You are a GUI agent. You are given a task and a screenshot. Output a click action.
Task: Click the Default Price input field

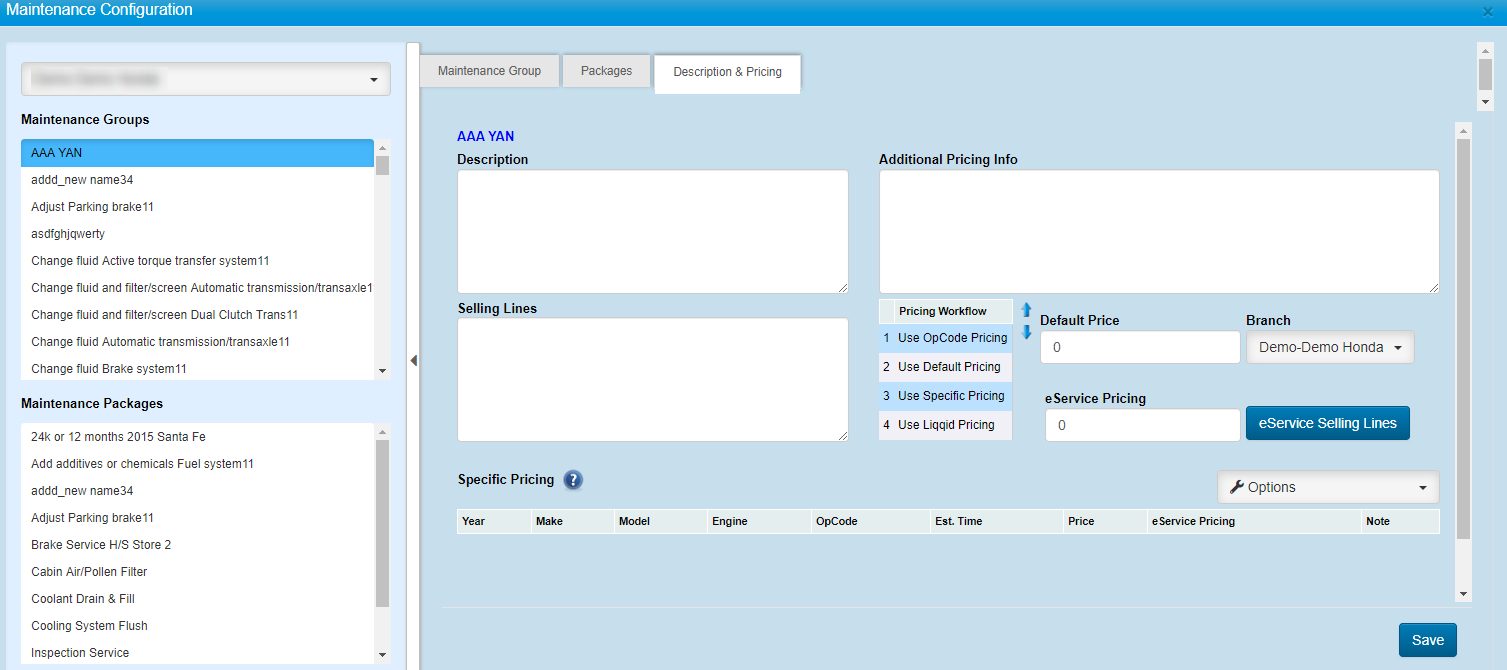point(1140,347)
